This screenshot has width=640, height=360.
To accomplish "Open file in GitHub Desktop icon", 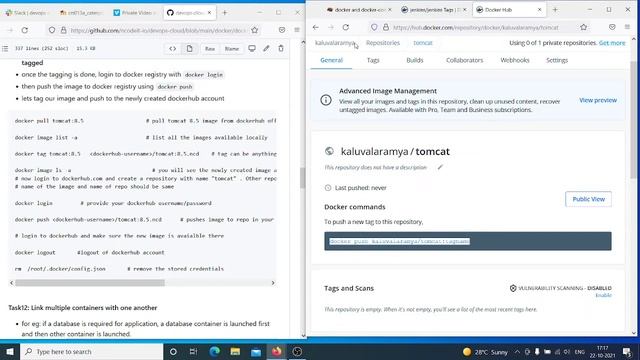I will [x=252, y=49].
